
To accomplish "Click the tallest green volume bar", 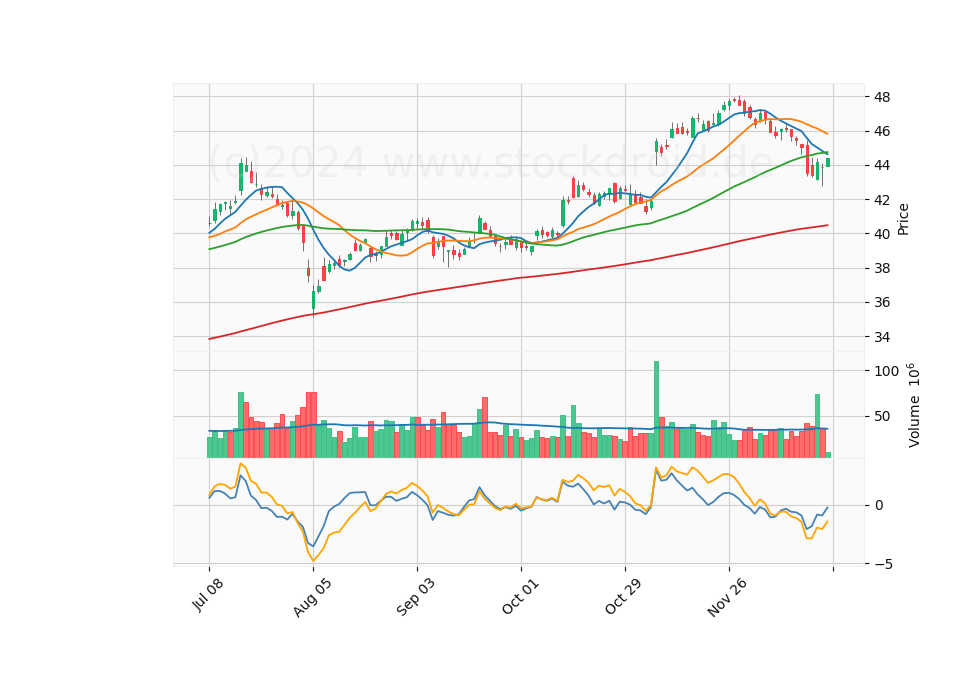I will pyautogui.click(x=656, y=409).
